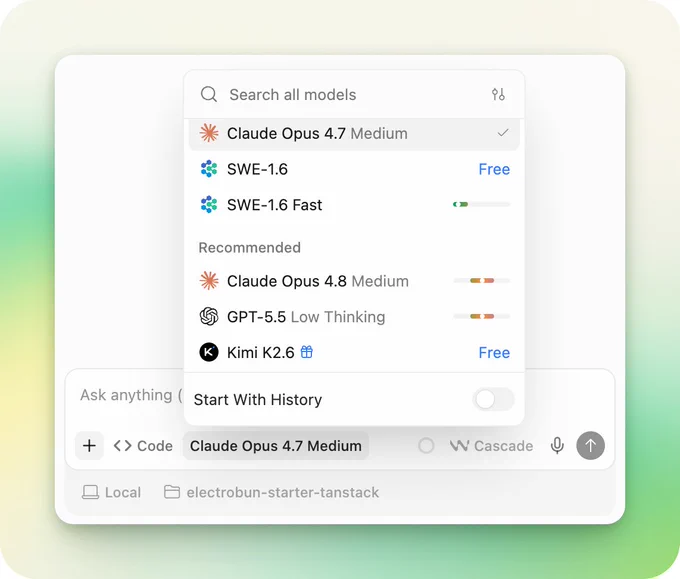Viewport: 680px width, 579px height.
Task: Click the SWE-1.6 Fast cost meter
Action: (x=481, y=204)
